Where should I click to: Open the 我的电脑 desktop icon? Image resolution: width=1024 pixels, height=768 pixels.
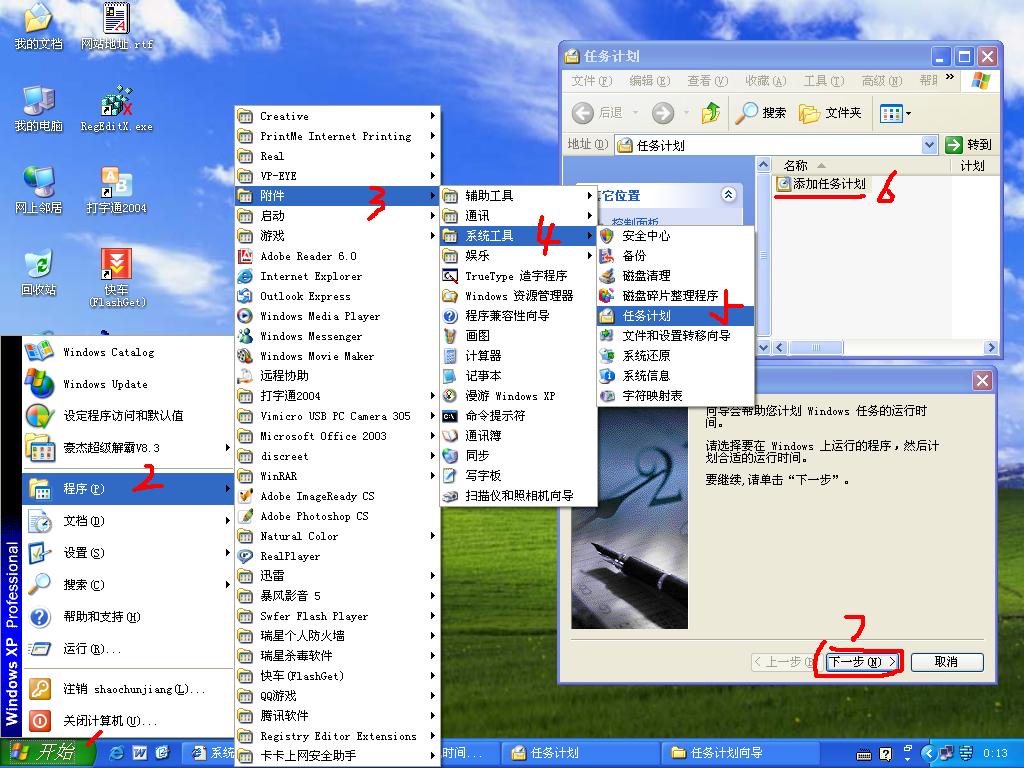38,108
